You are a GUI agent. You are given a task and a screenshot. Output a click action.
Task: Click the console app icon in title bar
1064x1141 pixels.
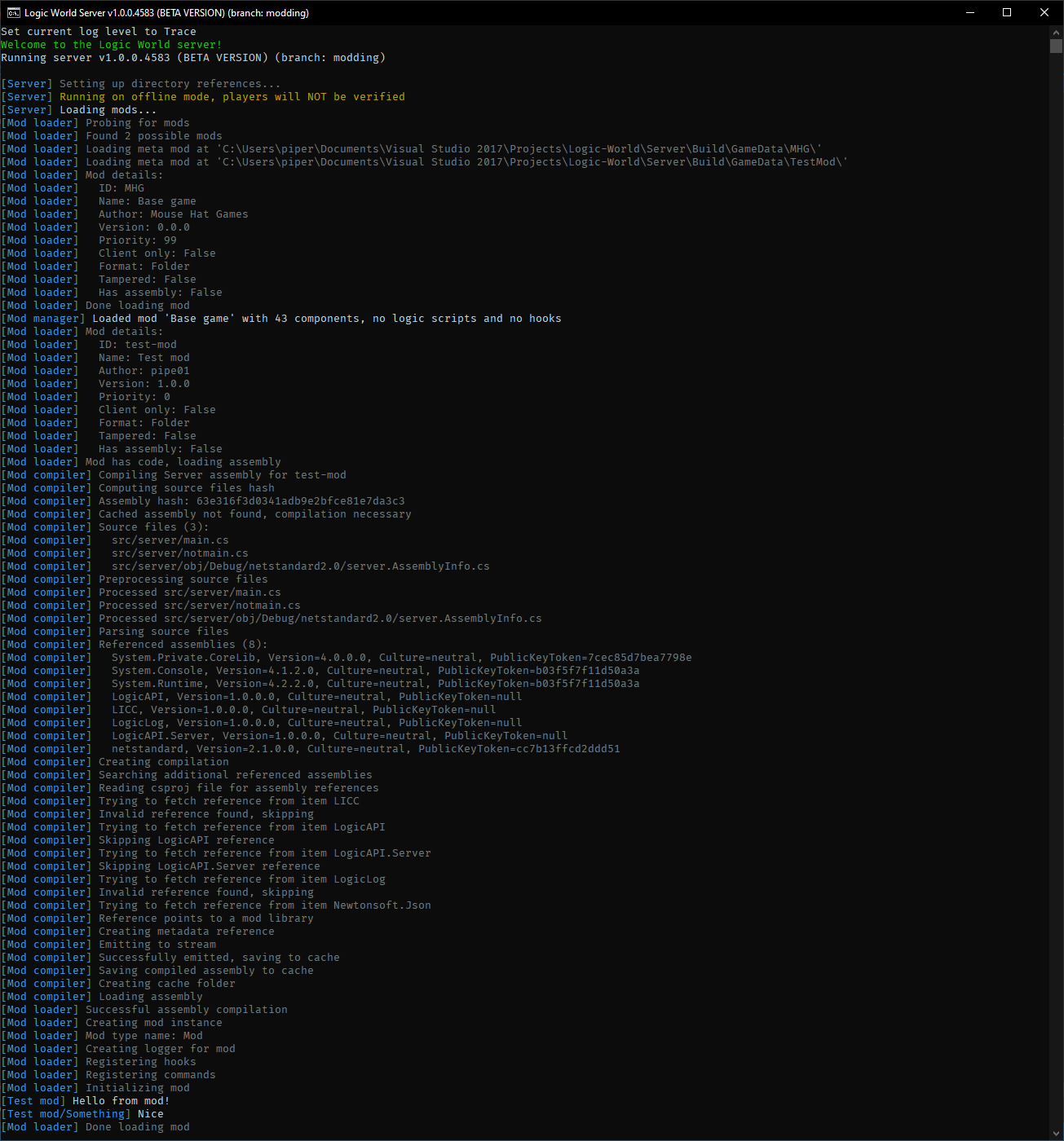pos(14,12)
